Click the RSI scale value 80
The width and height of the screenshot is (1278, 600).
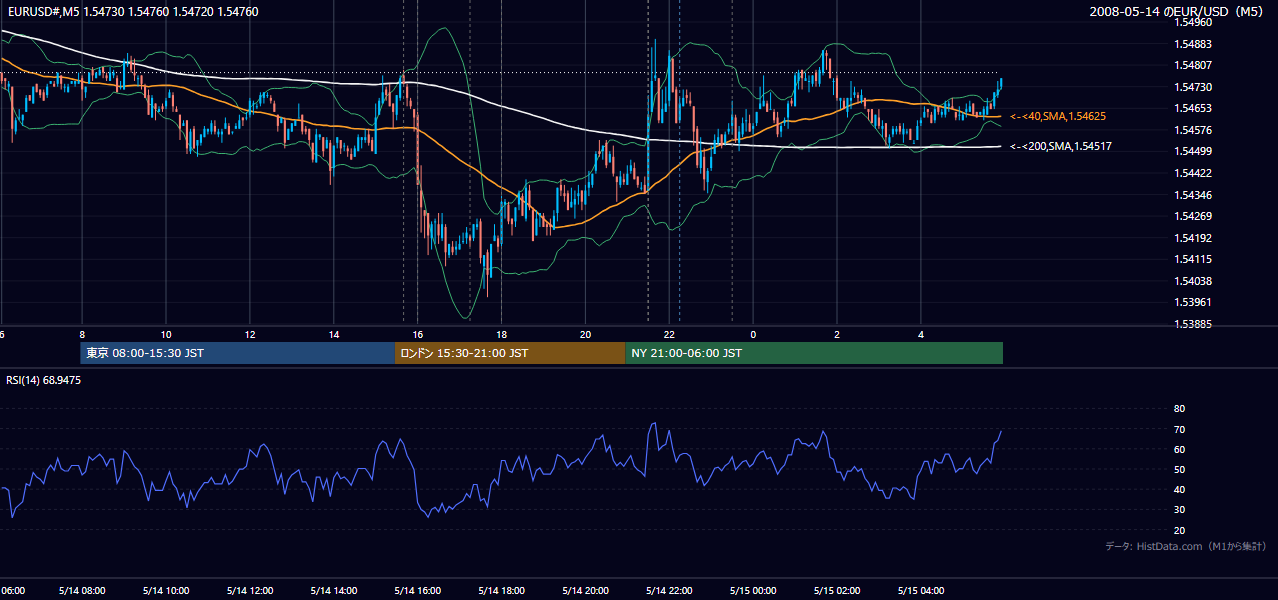point(1179,409)
